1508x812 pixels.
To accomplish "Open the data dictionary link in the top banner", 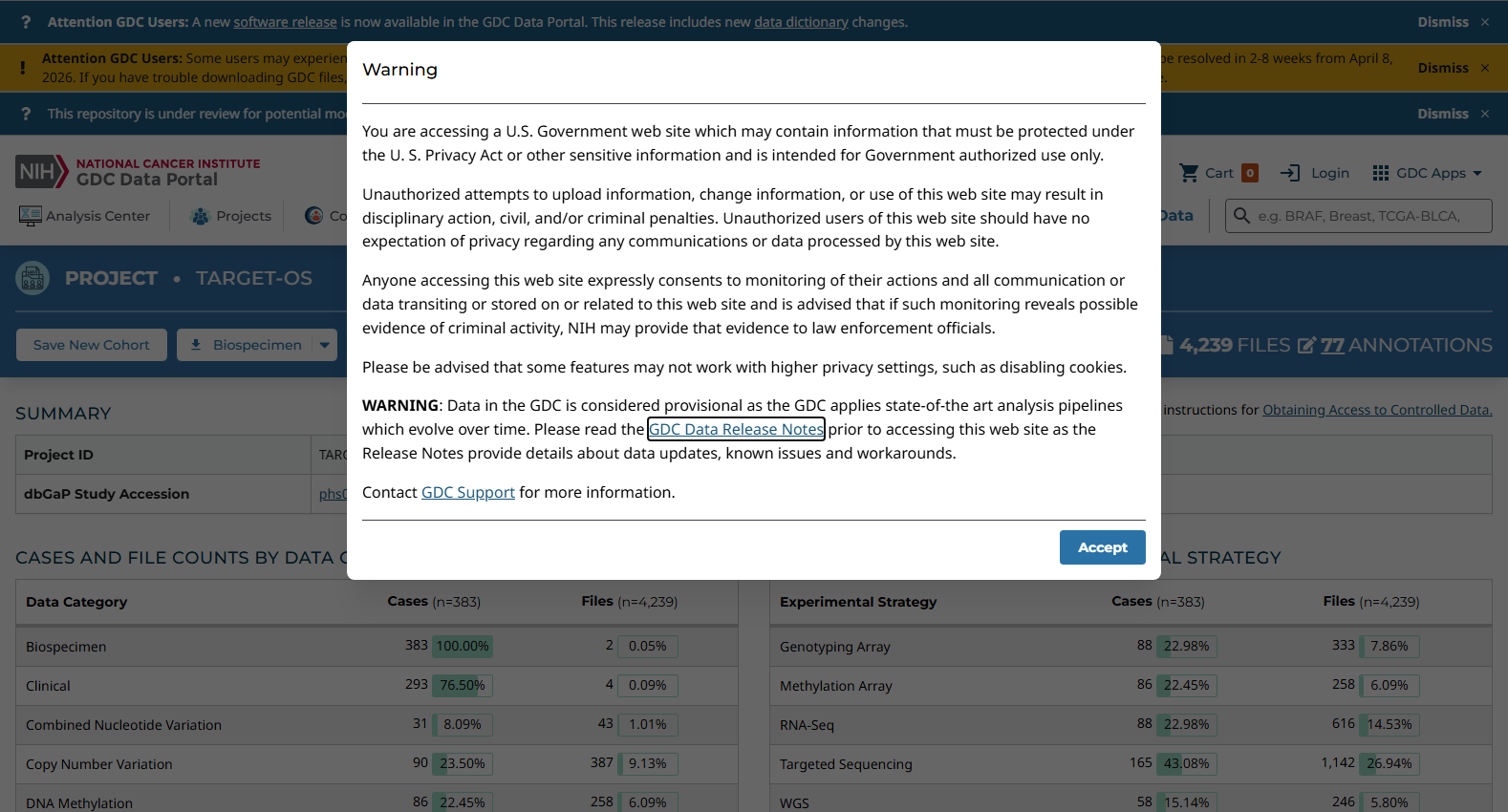I will coord(801,22).
